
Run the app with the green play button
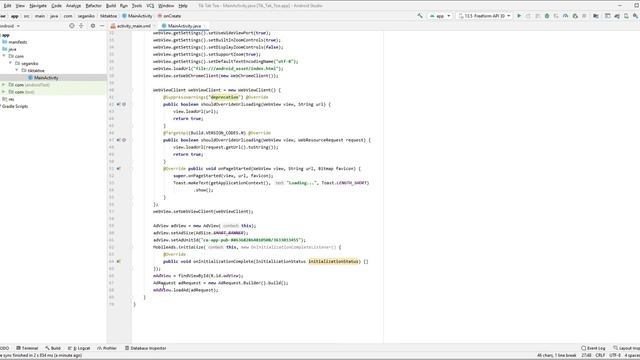pyautogui.click(x=519, y=16)
